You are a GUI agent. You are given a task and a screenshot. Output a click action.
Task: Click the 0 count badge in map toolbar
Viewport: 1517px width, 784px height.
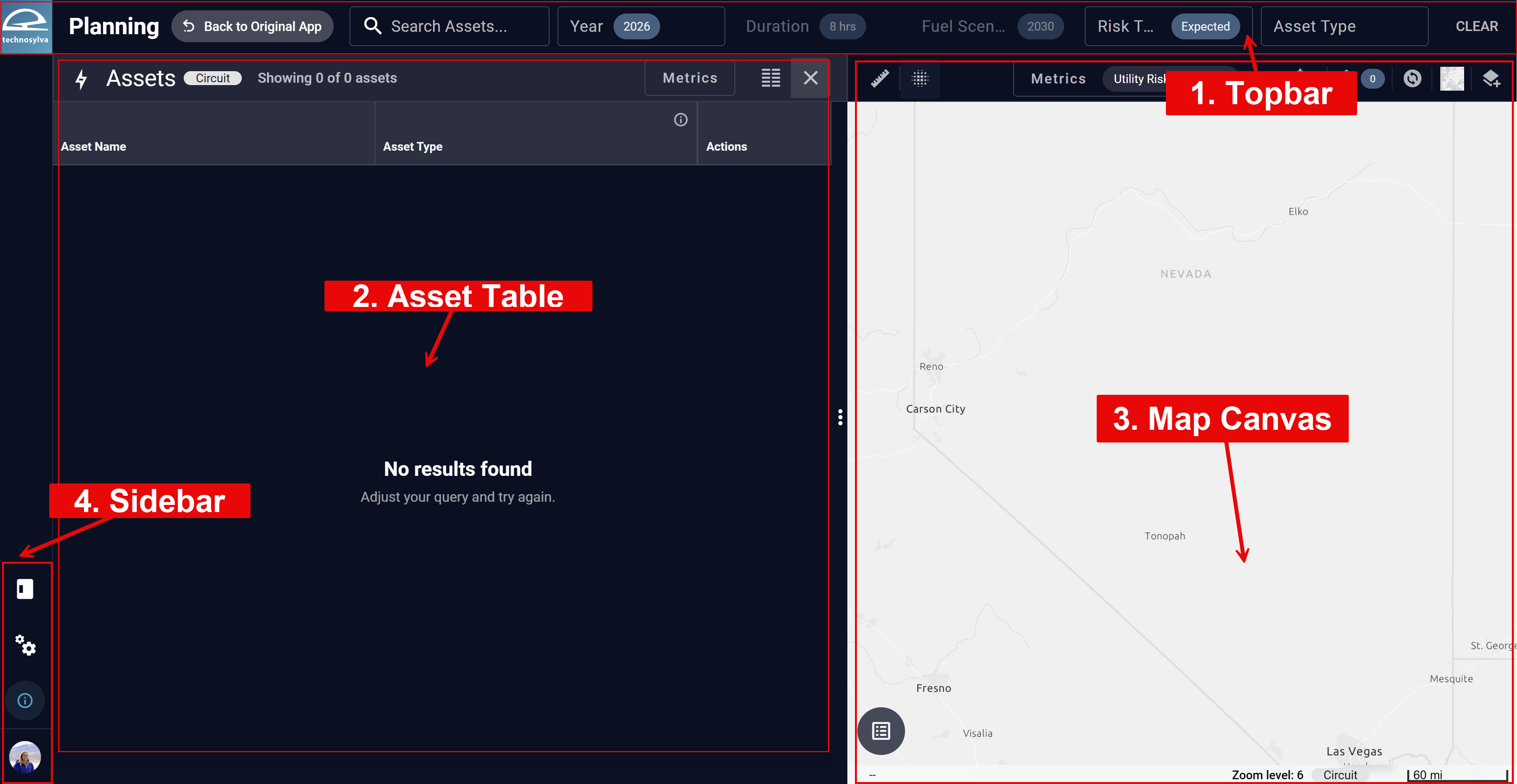pyautogui.click(x=1372, y=79)
